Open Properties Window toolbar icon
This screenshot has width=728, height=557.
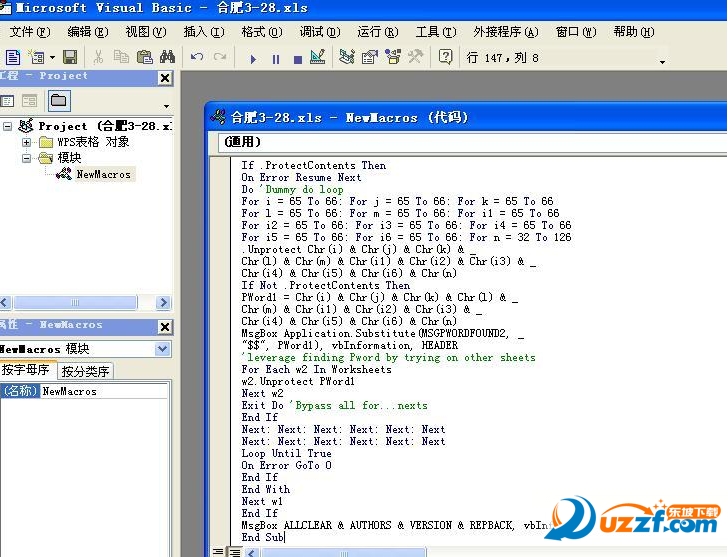pyautogui.click(x=370, y=58)
